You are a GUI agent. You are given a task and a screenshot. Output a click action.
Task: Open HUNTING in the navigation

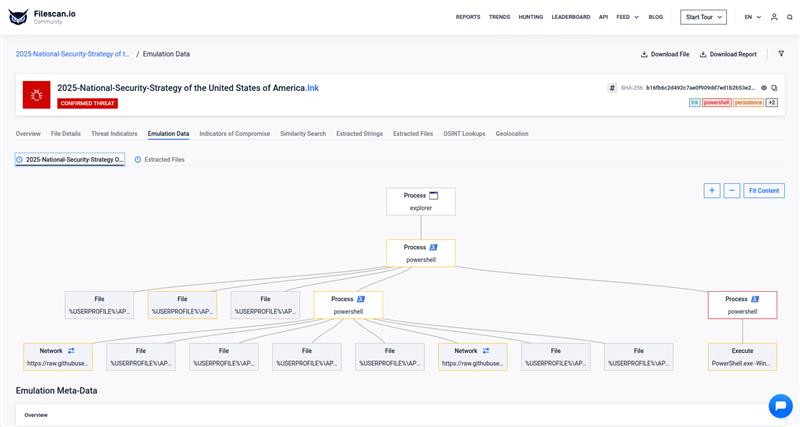(x=531, y=17)
